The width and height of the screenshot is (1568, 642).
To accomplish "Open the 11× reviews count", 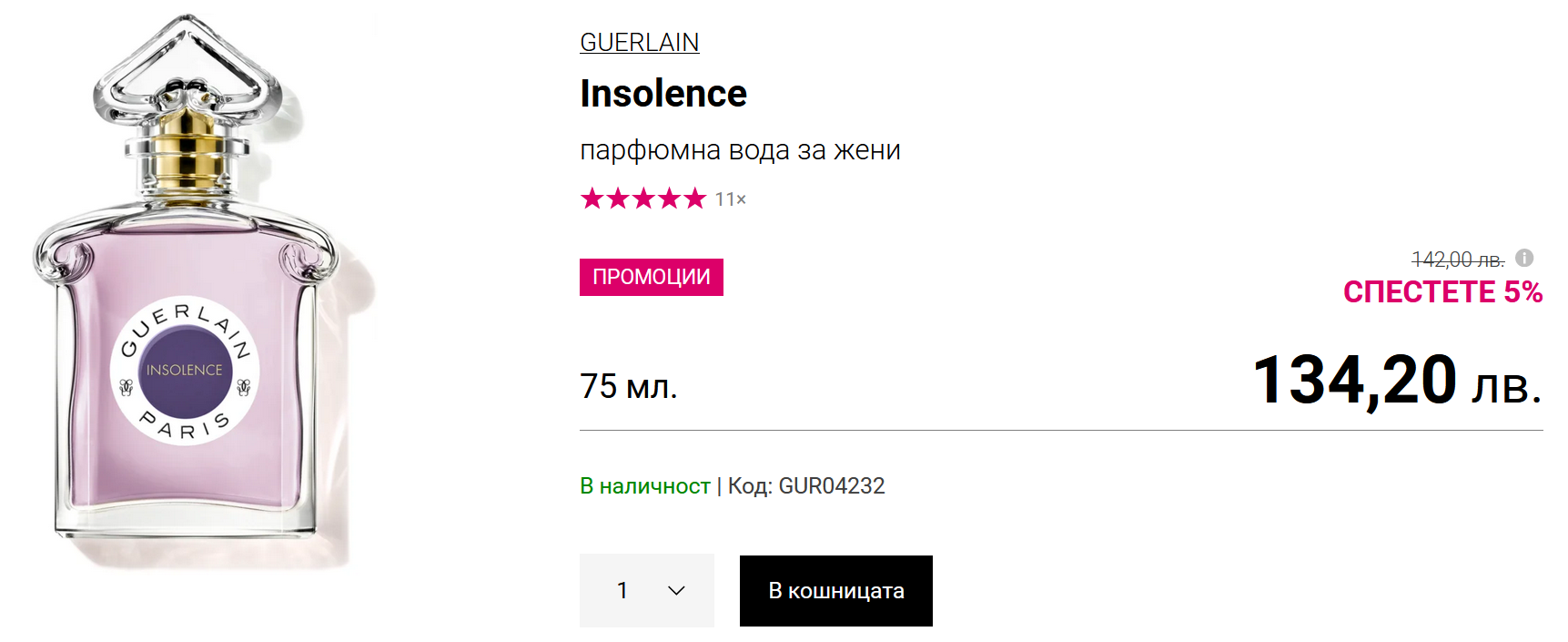I will [x=730, y=199].
